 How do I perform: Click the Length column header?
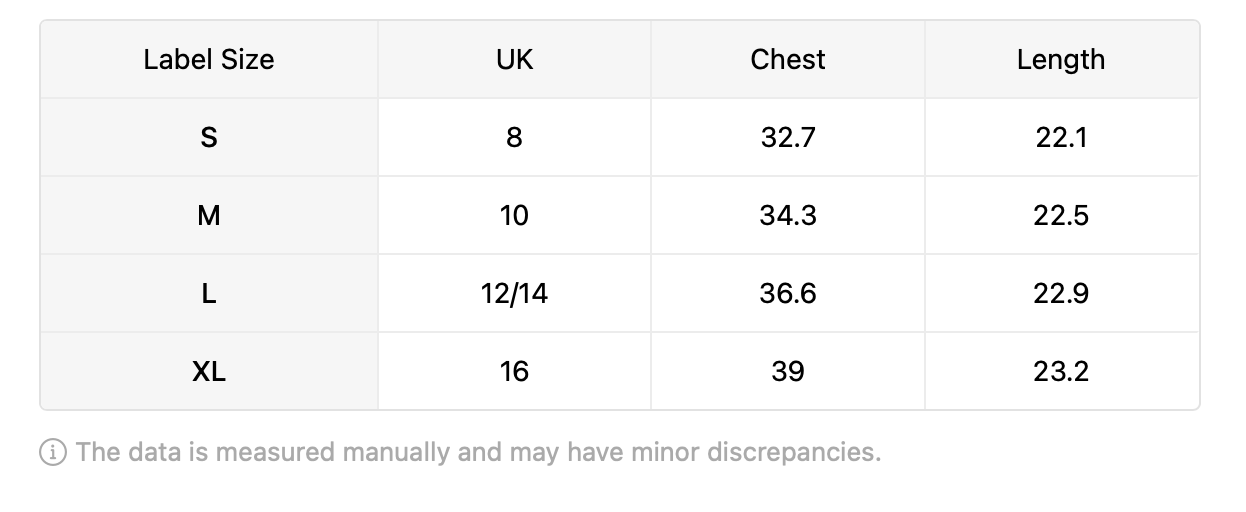[x=1061, y=59]
